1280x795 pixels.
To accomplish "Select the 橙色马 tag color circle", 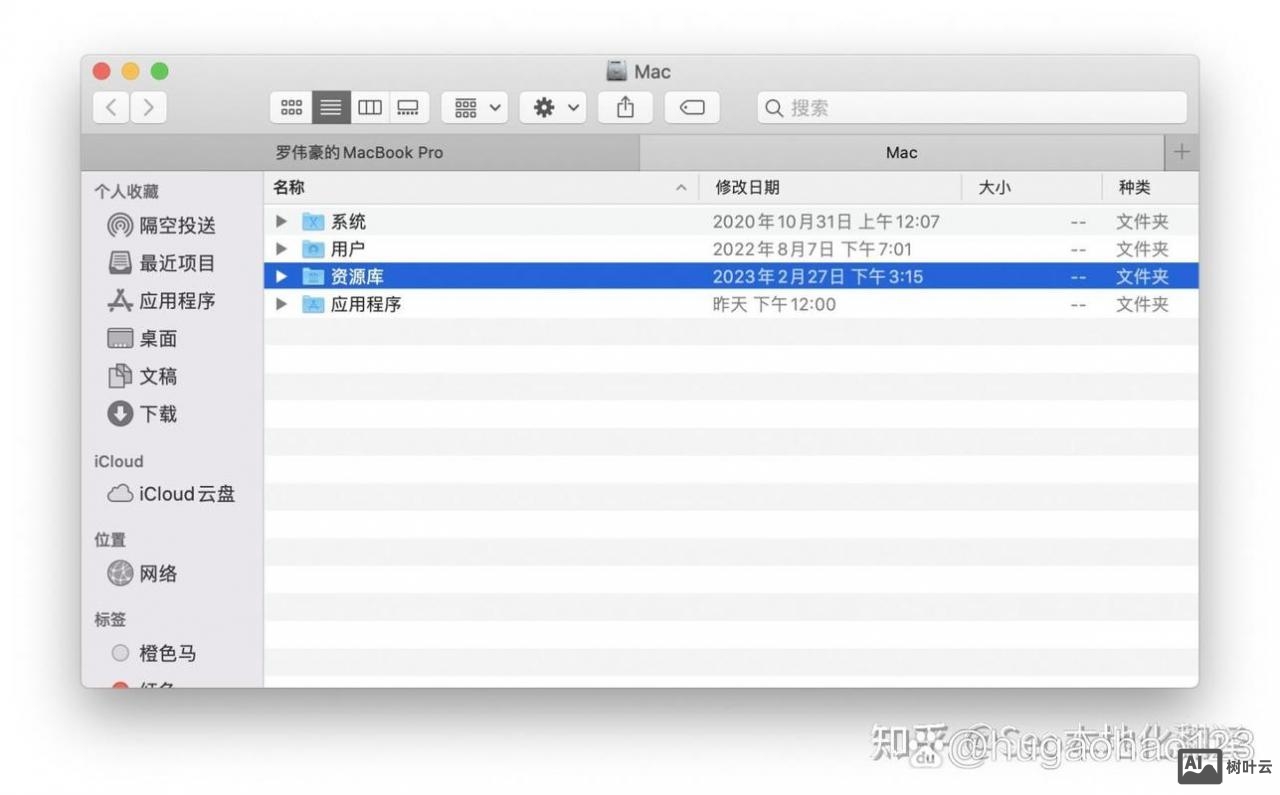I will coord(120,653).
